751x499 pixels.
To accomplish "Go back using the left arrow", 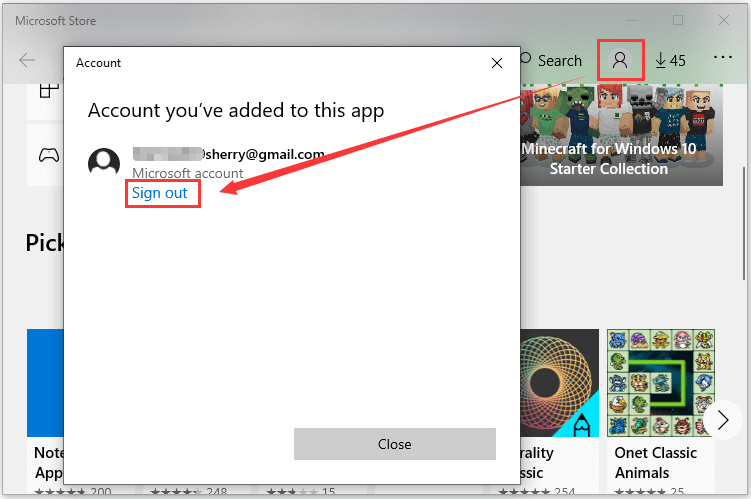I will [27, 60].
